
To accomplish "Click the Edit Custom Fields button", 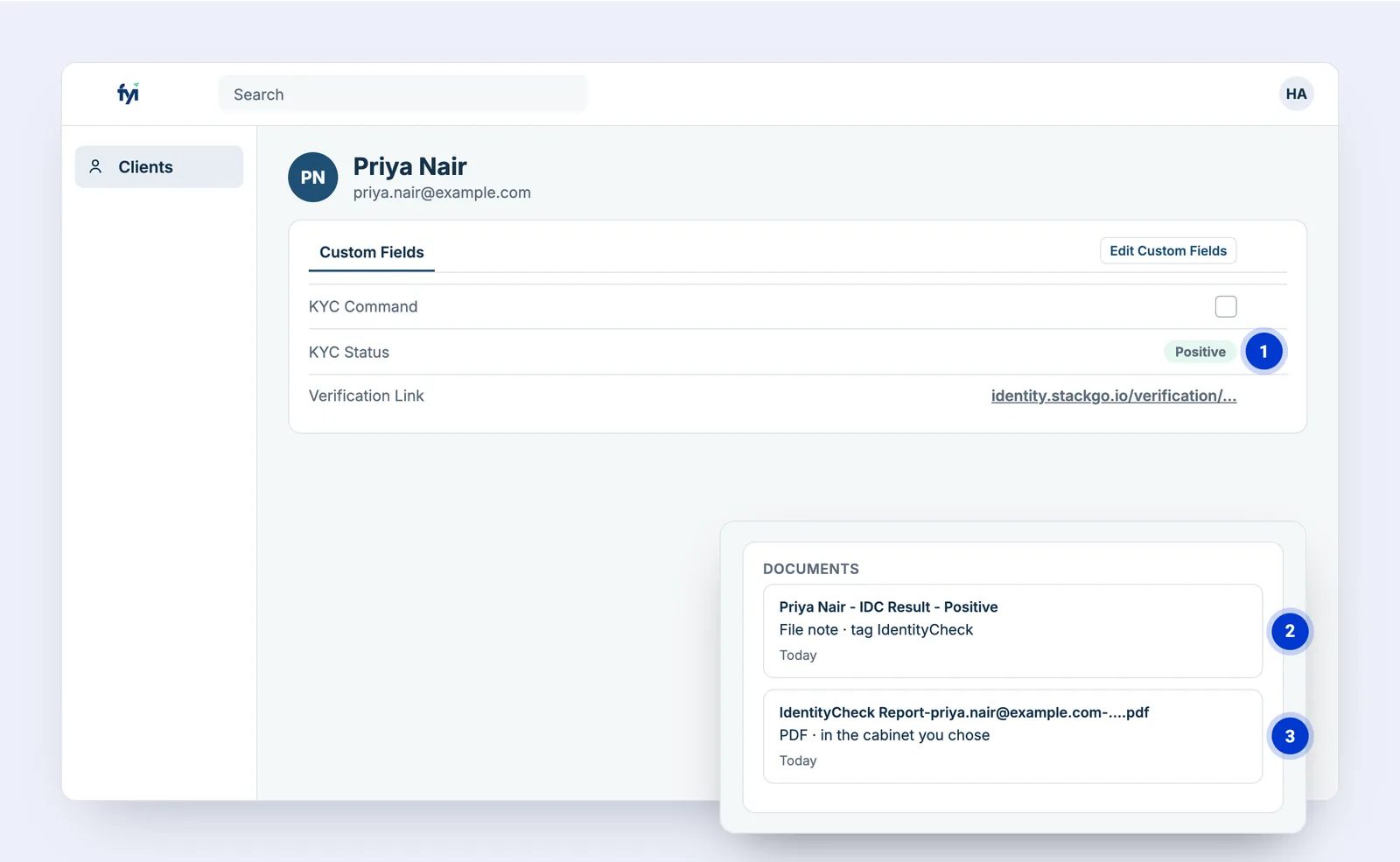I will [1168, 250].
